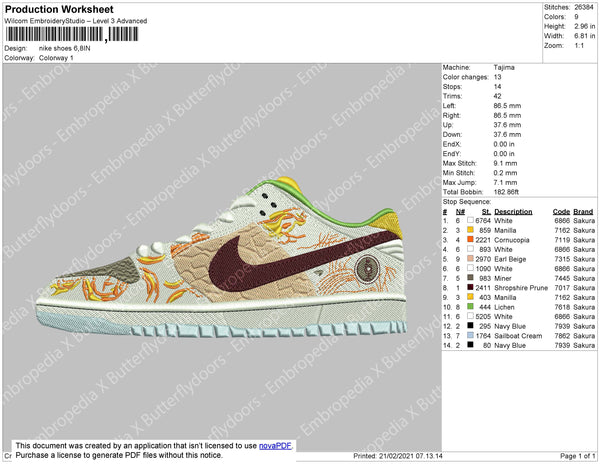Select Wilcom EmbroideryStudio Level 3 Advanced text
The height and width of the screenshot is (464, 600).
[76, 21]
